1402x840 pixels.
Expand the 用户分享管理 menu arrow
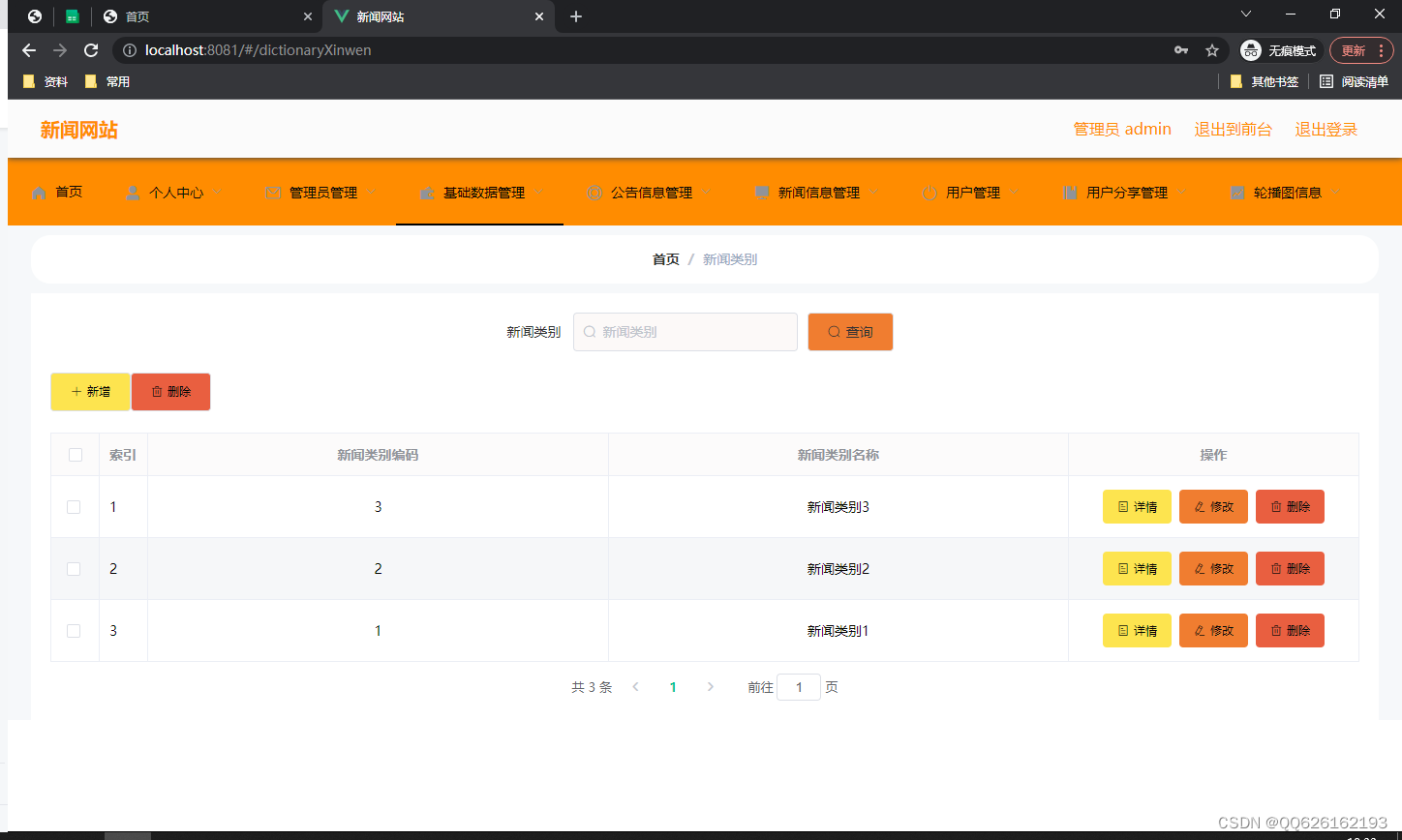pos(1182,192)
